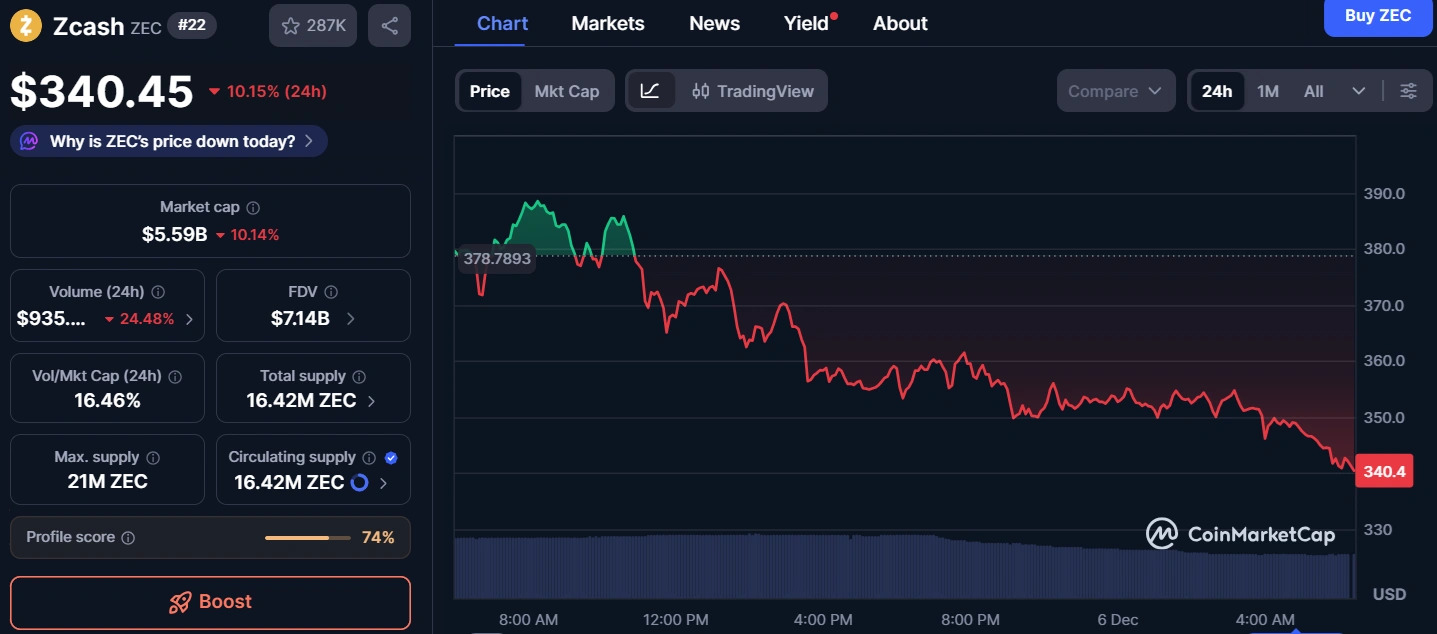
Task: Click the Profile score progress bar
Action: click(307, 537)
